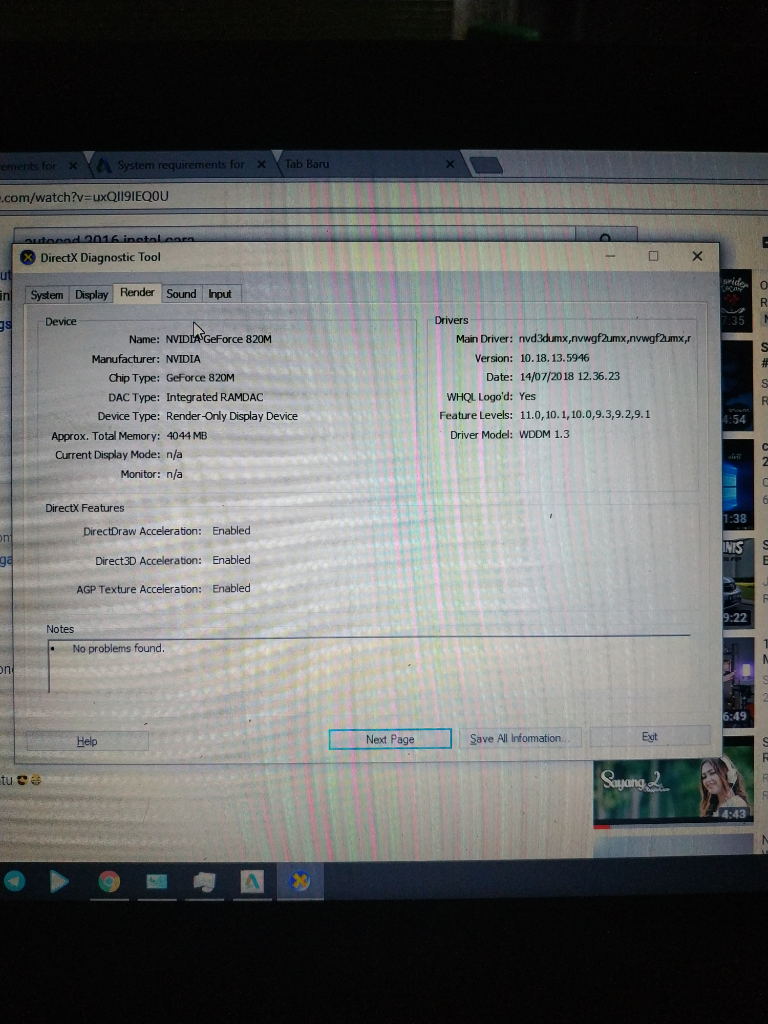Switch to AutoCAD in the taskbar
The width and height of the screenshot is (768, 1024).
point(251,882)
